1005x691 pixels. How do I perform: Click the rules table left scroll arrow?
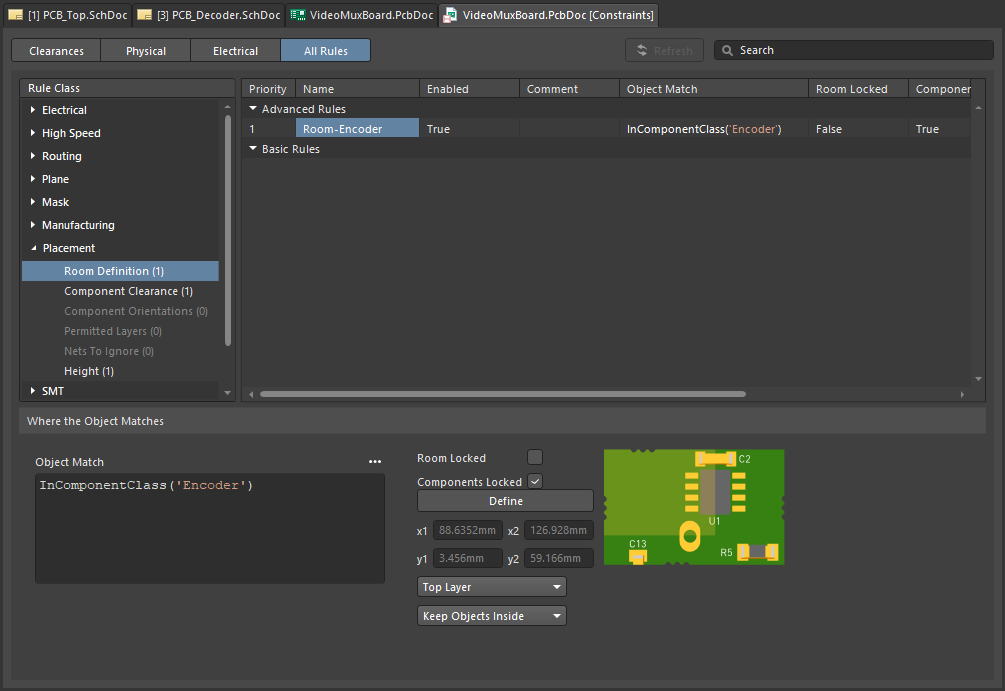pos(251,394)
